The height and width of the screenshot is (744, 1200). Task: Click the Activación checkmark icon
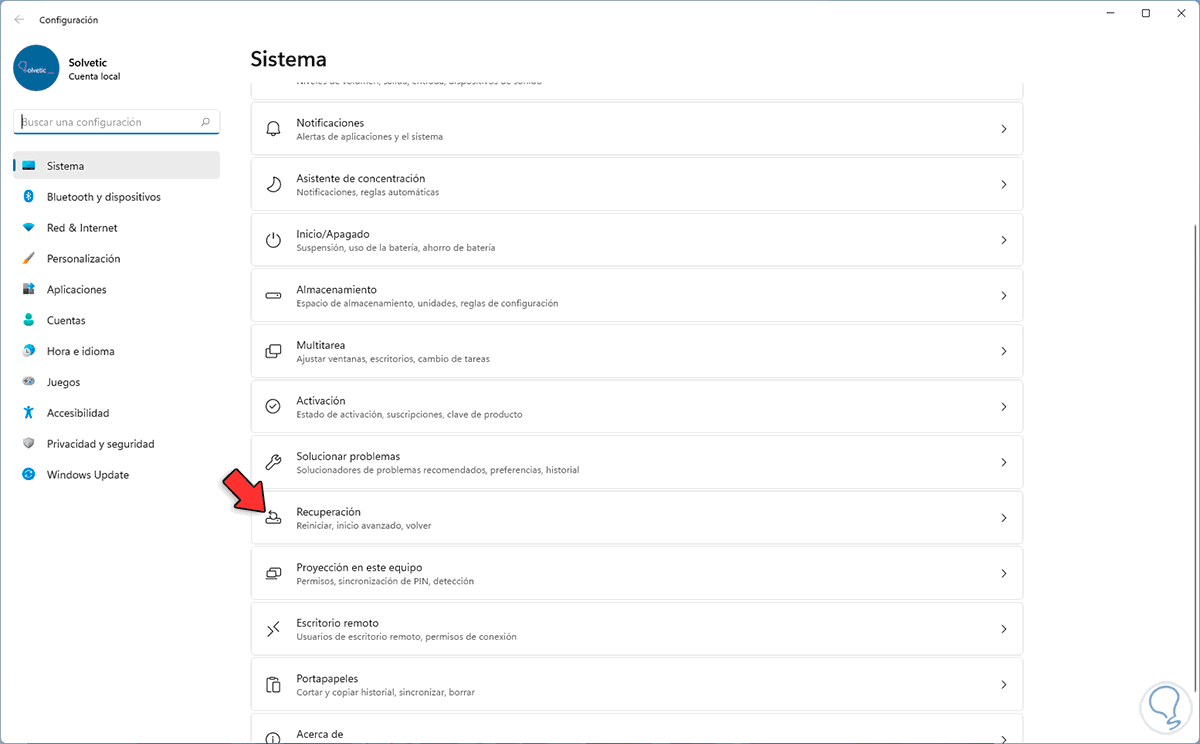point(273,407)
